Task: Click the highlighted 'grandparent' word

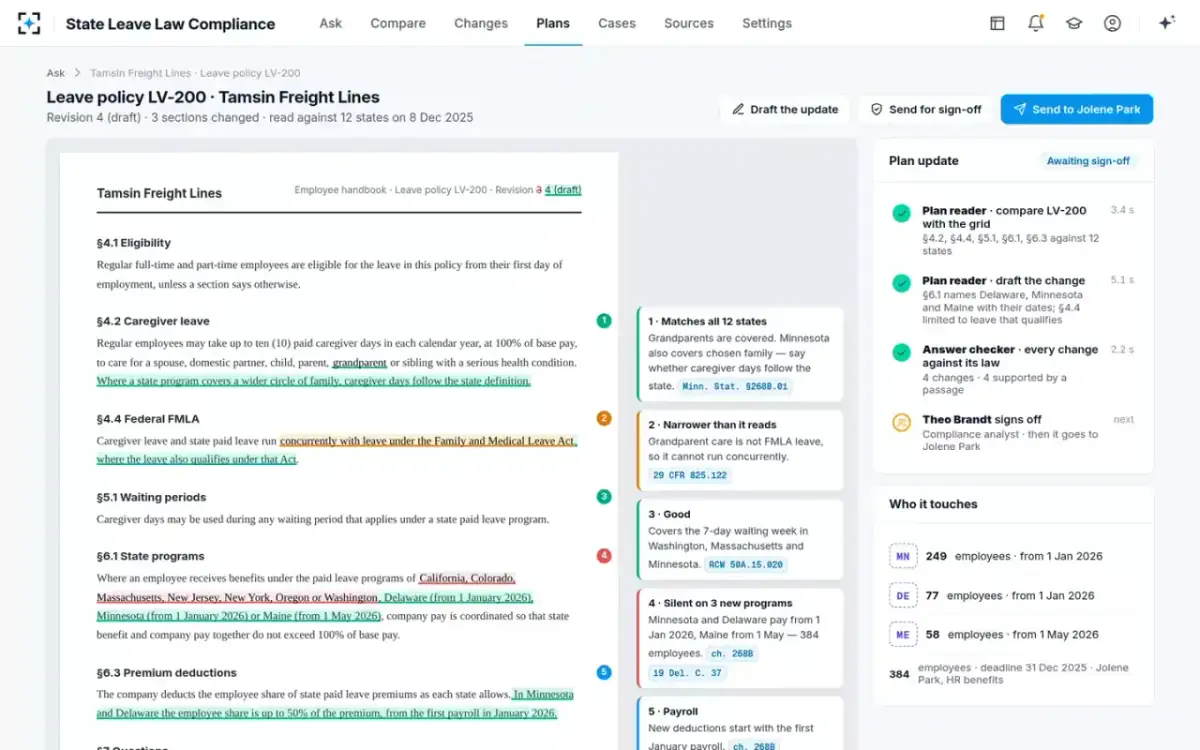Action: point(359,362)
